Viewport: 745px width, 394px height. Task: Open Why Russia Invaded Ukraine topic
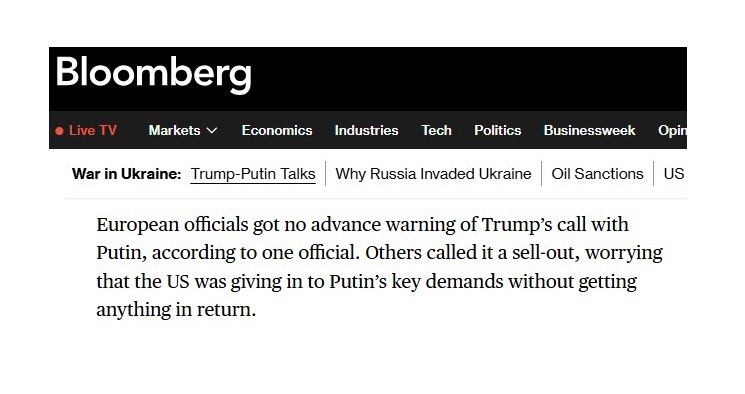click(x=433, y=174)
